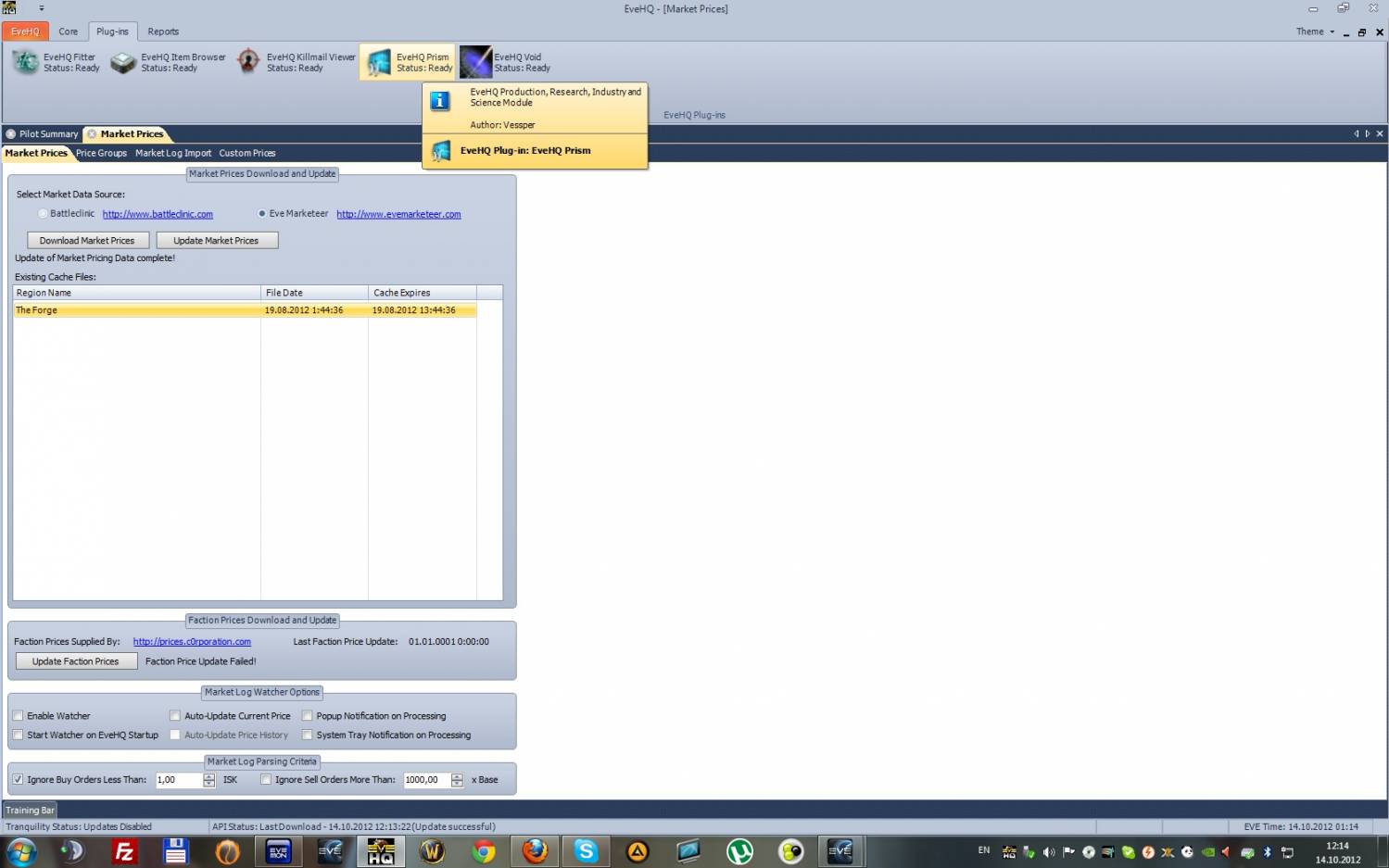Toggle Start Watcher on EveHQ Startup
The image size is (1389, 868).
pos(18,736)
